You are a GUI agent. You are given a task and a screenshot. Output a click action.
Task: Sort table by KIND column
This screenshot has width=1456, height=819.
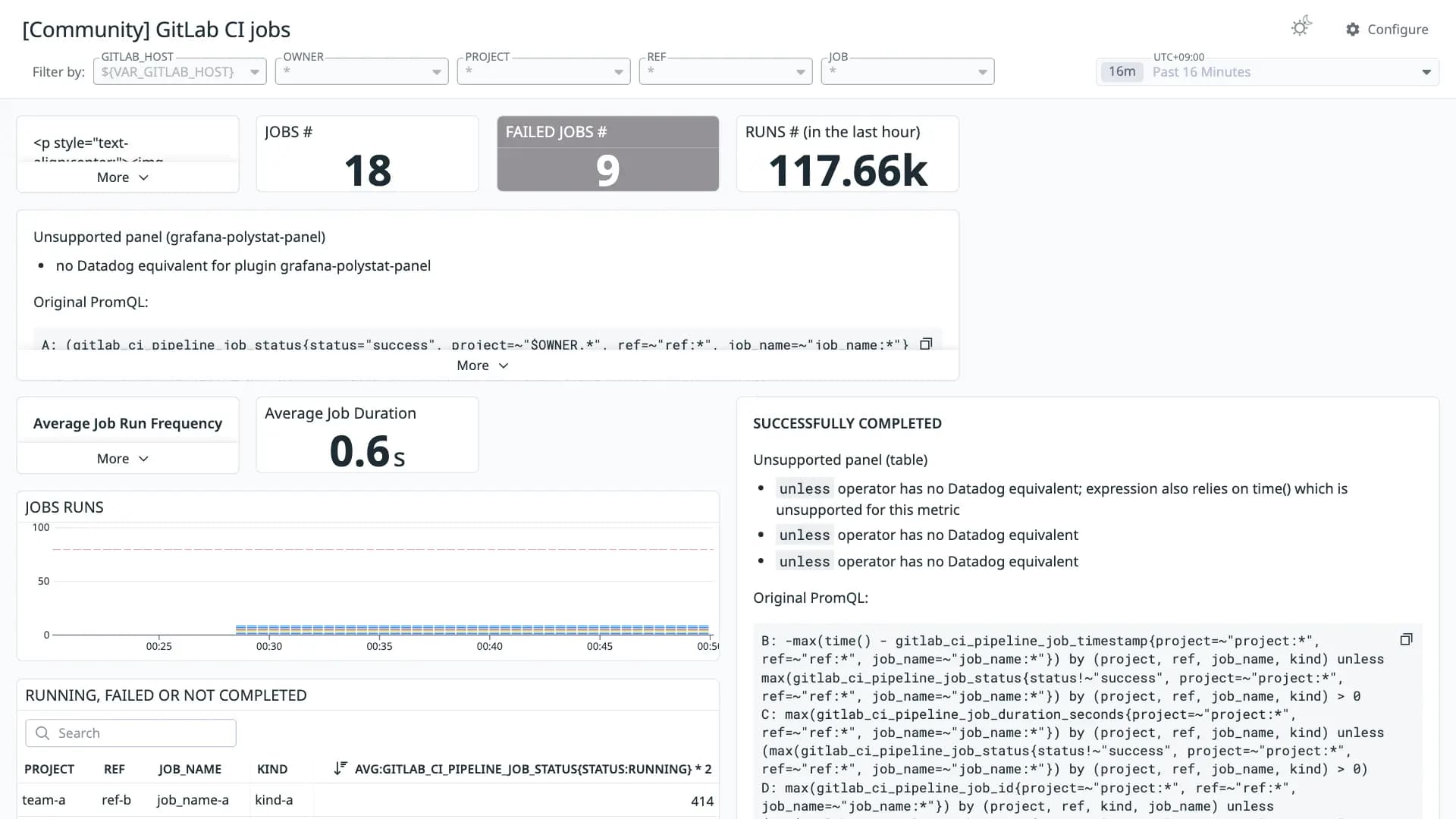(272, 769)
